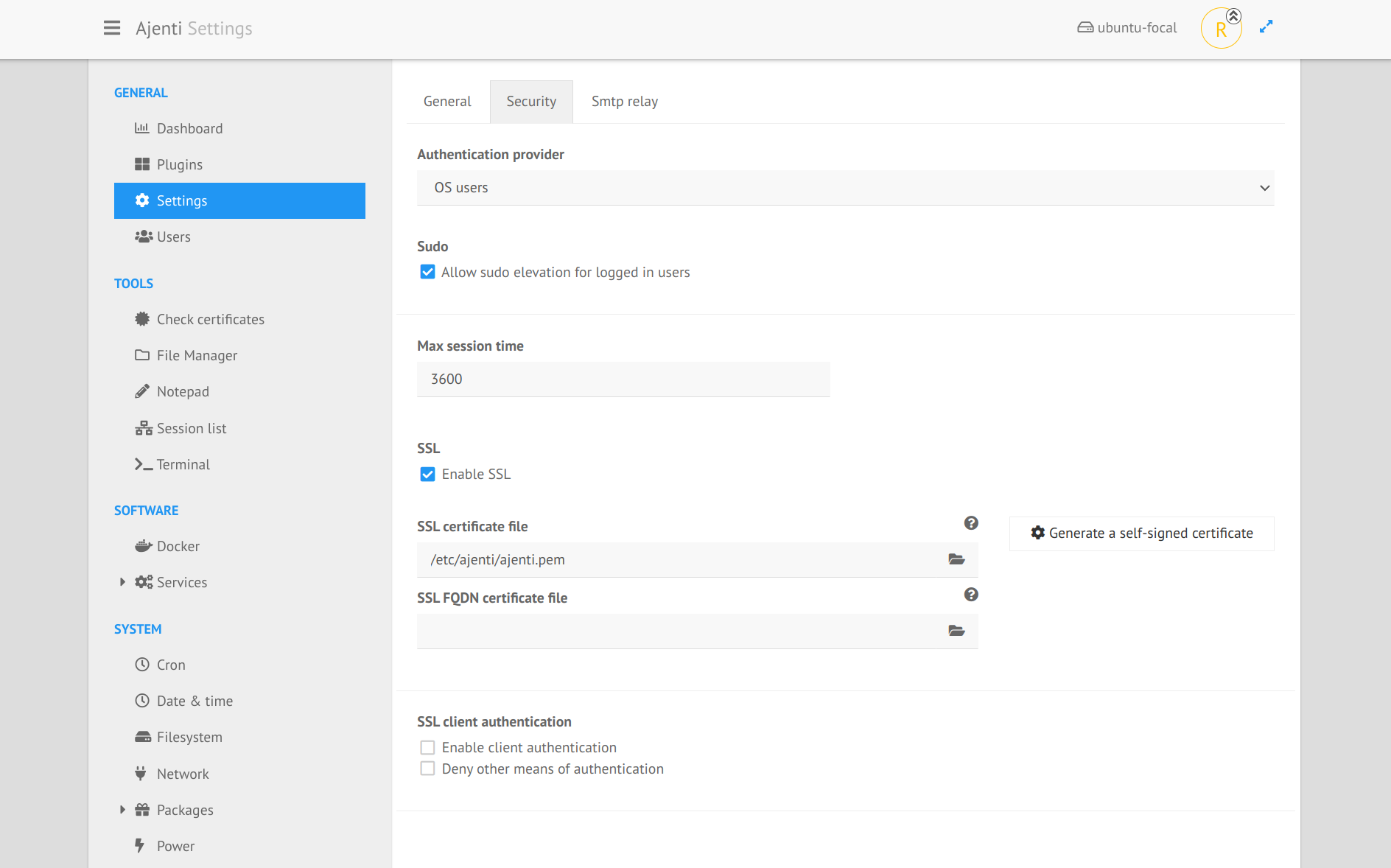Show help for SSL certificate file

pyautogui.click(x=971, y=523)
